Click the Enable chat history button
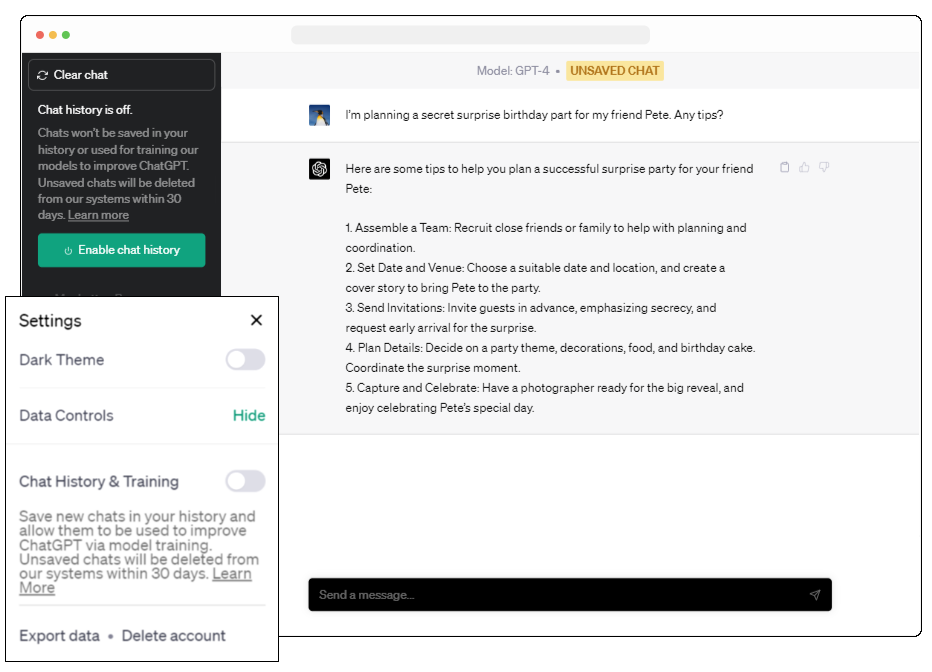This screenshot has height=672, width=932. 122,250
